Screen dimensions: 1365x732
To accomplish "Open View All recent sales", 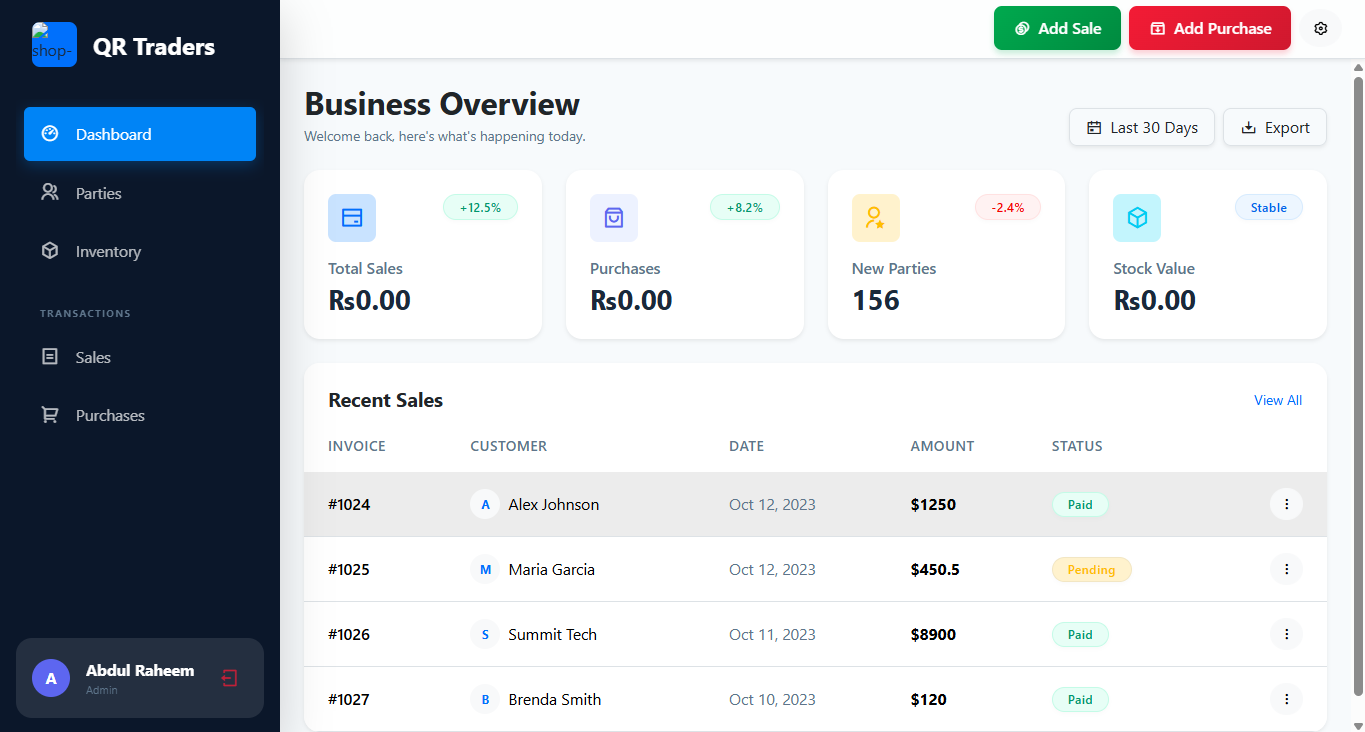I will pos(1277,400).
